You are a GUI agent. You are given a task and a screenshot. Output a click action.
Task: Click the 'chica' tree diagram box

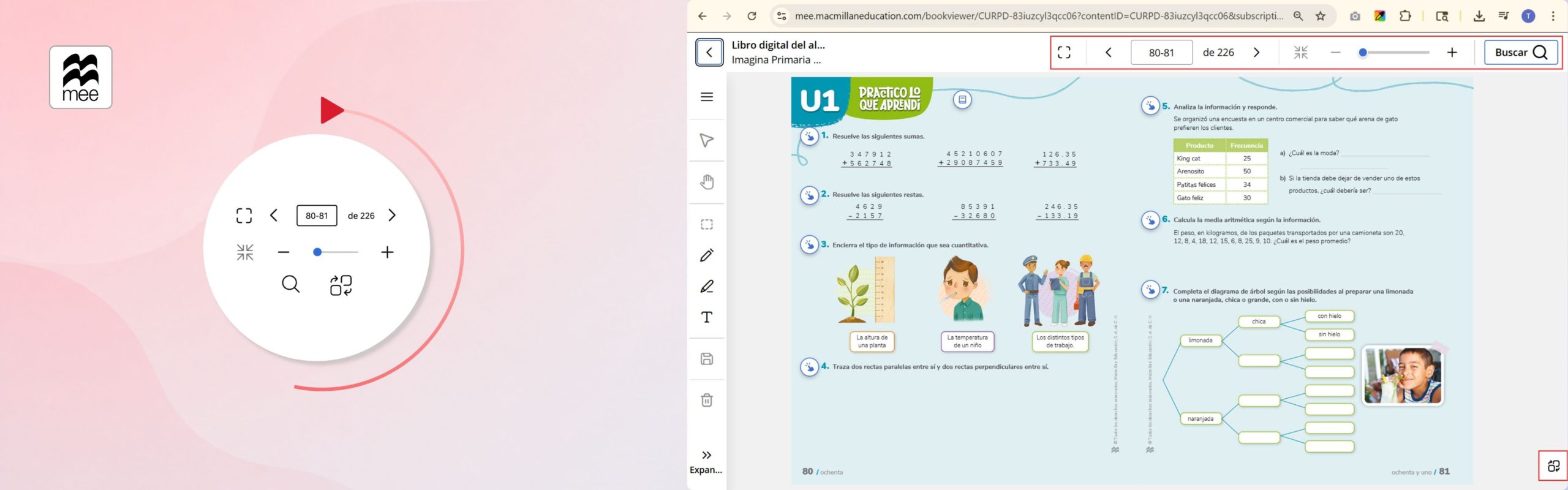[1259, 322]
